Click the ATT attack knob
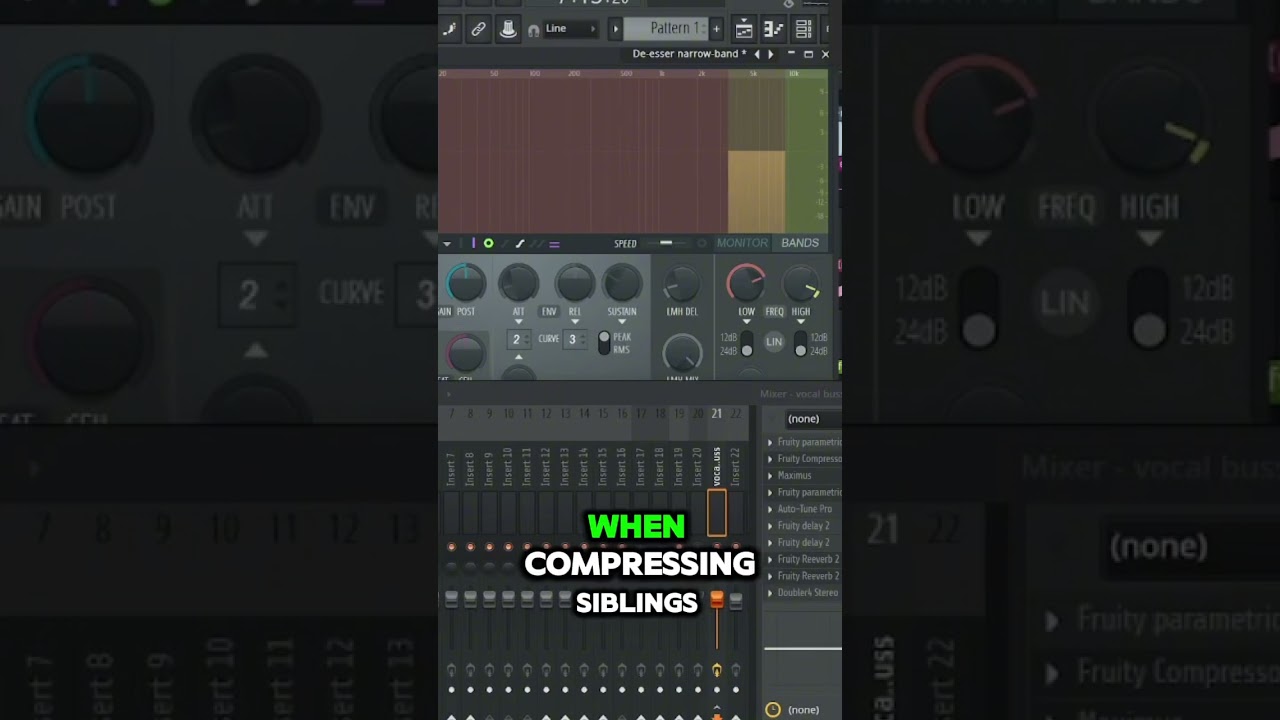The height and width of the screenshot is (720, 1280). pos(518,284)
